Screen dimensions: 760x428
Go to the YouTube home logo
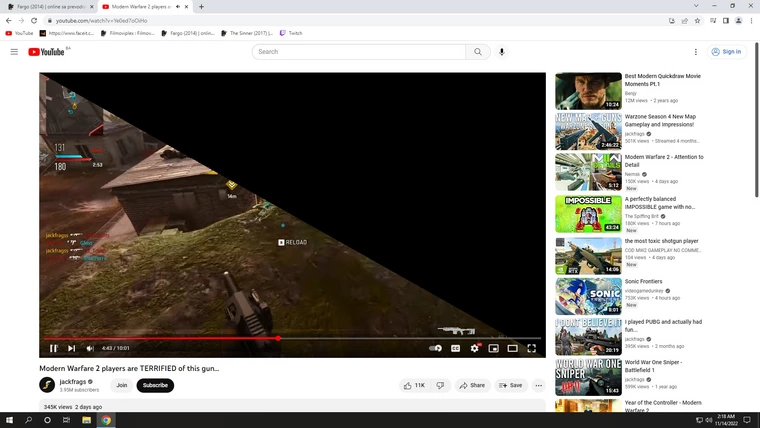(47, 52)
